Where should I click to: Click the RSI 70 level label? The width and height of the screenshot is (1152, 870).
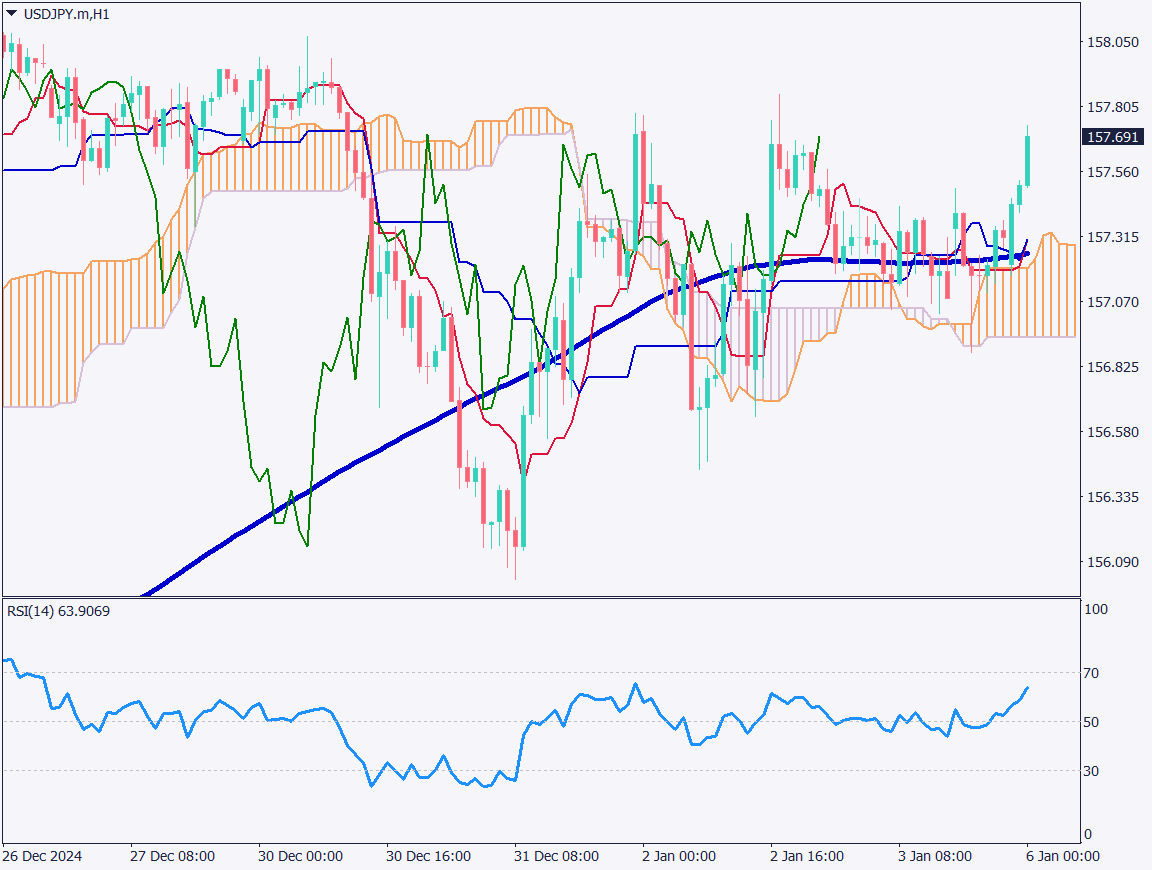(x=1092, y=673)
